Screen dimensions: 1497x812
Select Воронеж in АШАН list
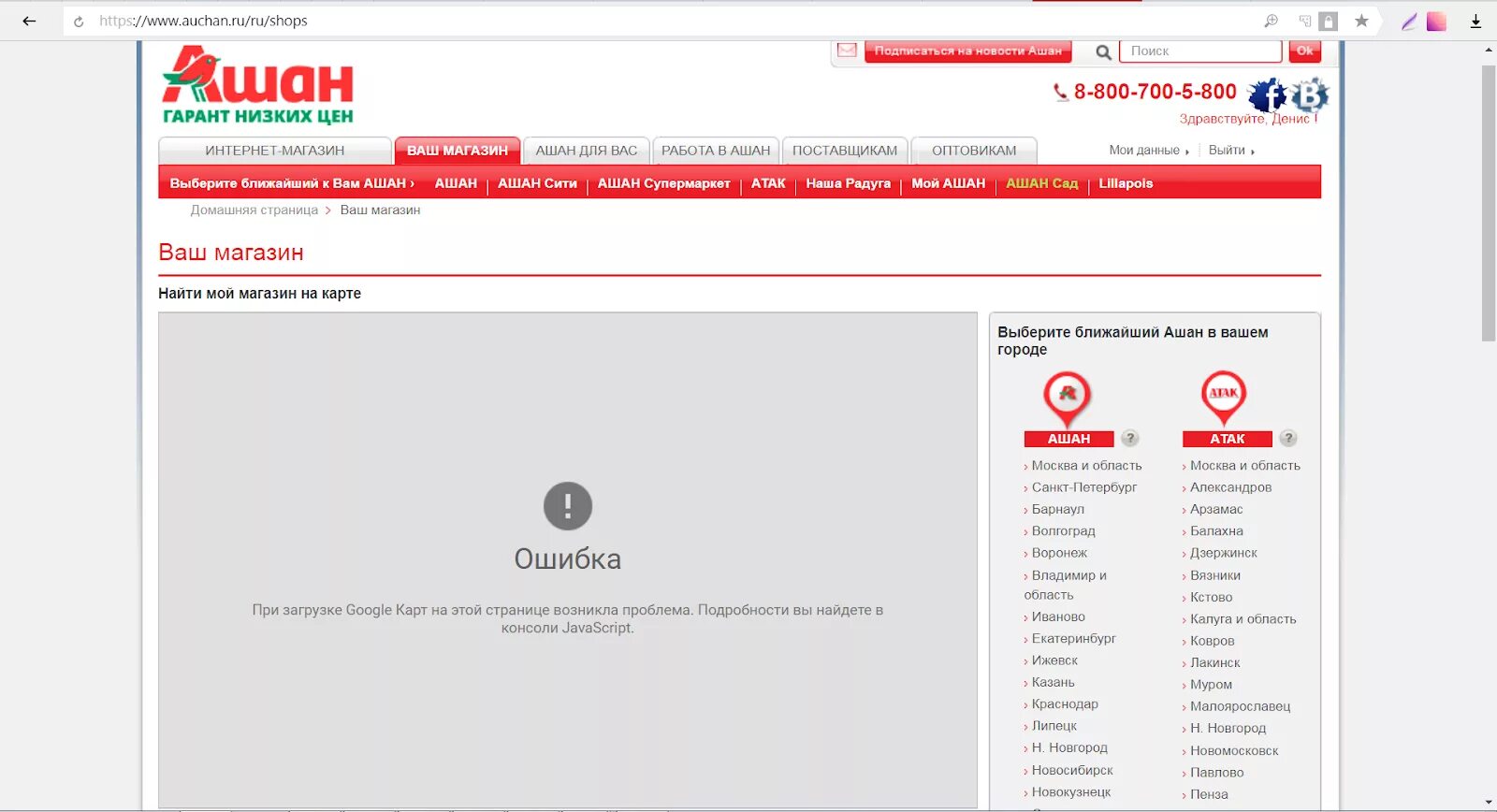1059,554
